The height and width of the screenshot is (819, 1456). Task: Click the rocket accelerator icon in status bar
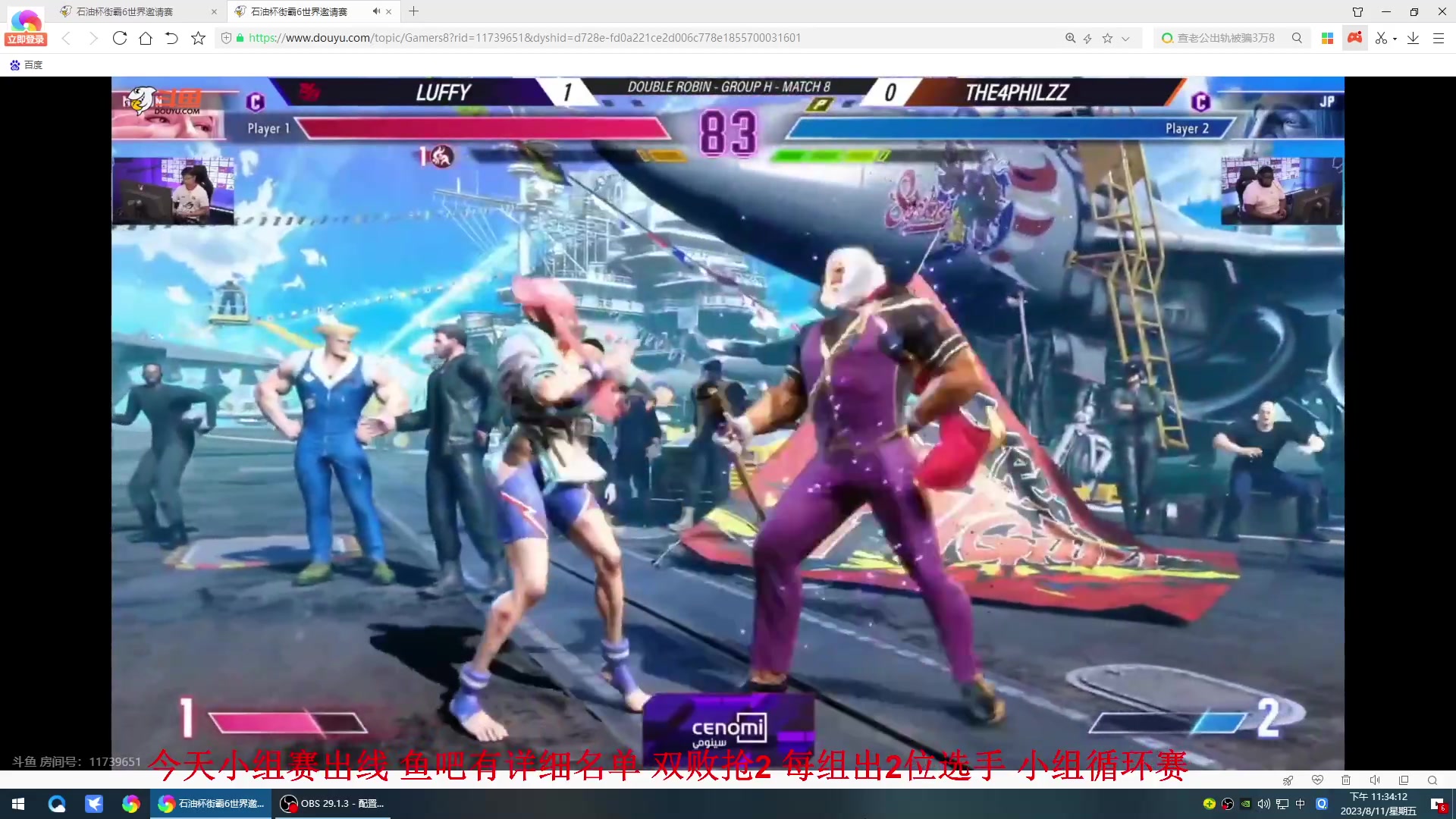1288,780
